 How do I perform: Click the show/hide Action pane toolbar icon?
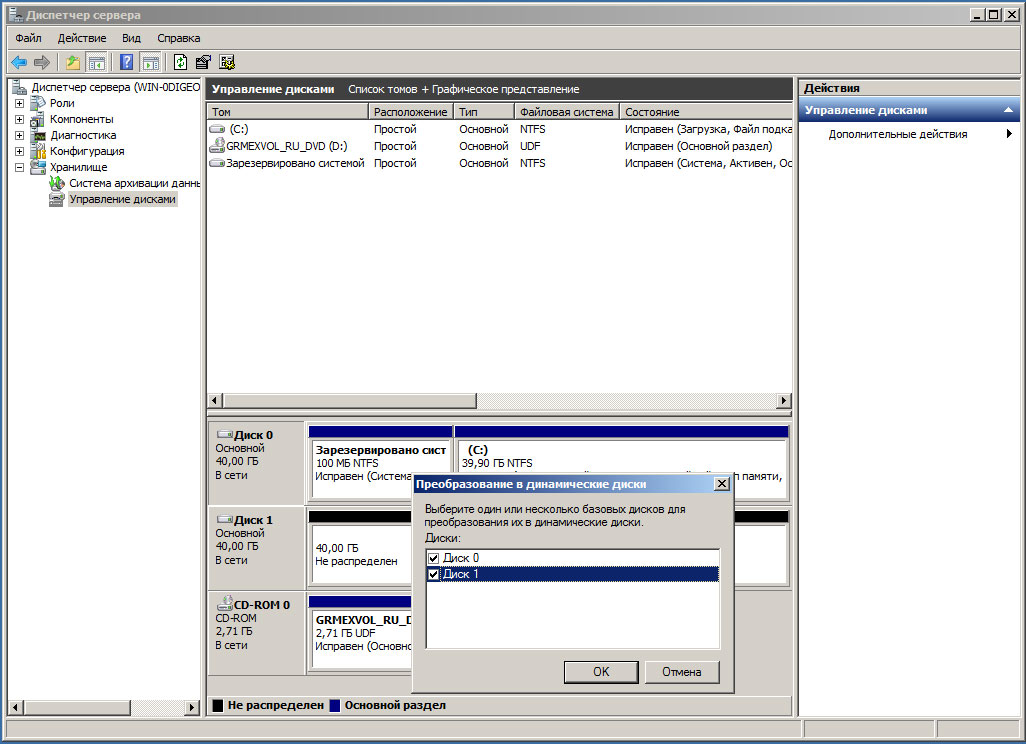[150, 62]
